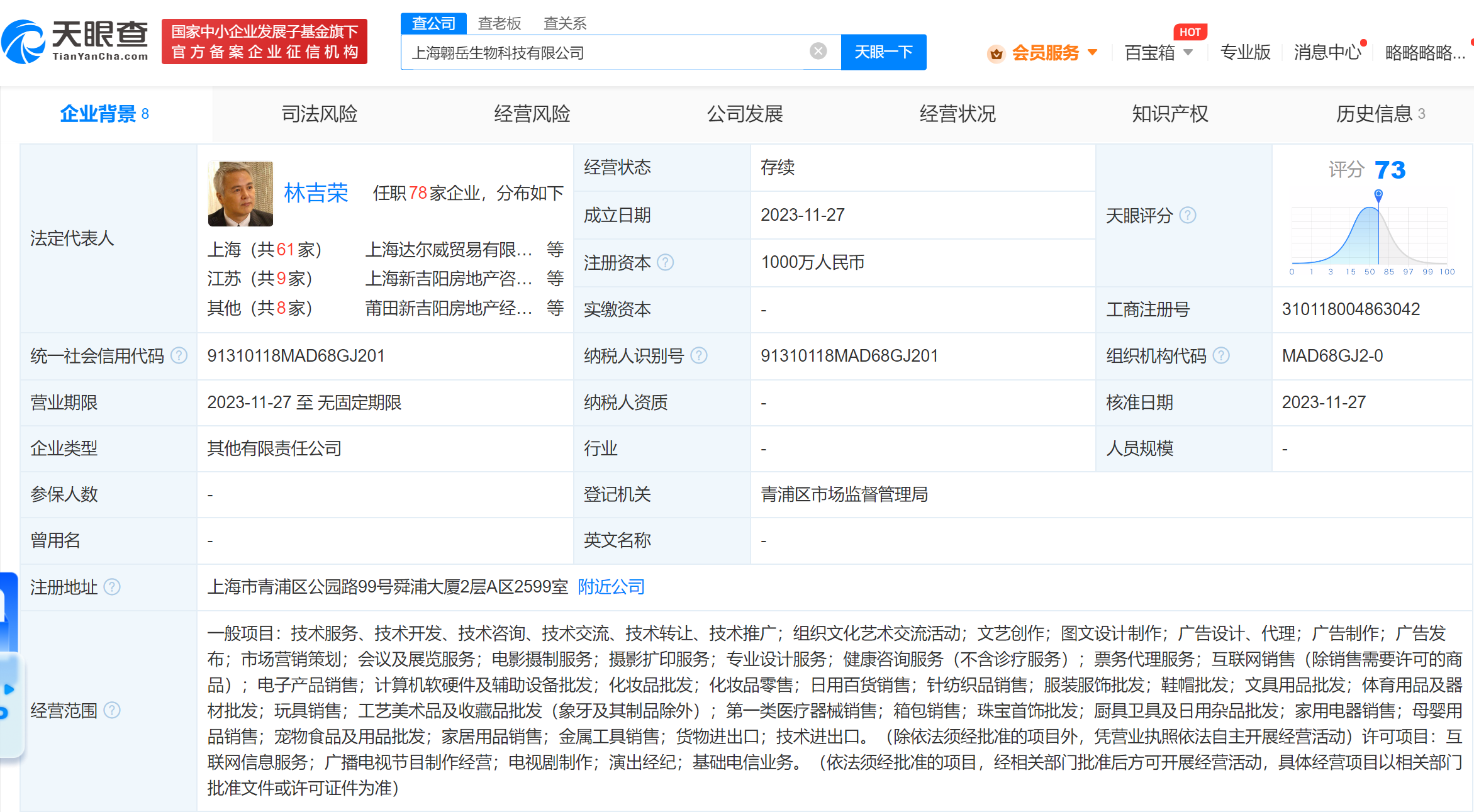Expand 百宝箱 dropdown arrow
Image resolution: width=1474 pixels, height=812 pixels.
pyautogui.click(x=1188, y=52)
